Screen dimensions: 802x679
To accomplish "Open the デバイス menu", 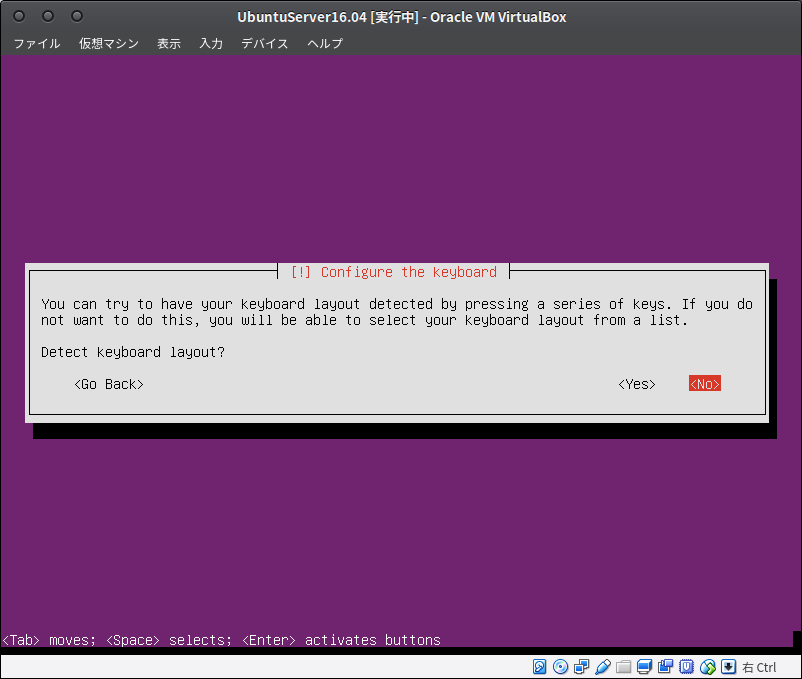I will (x=265, y=43).
